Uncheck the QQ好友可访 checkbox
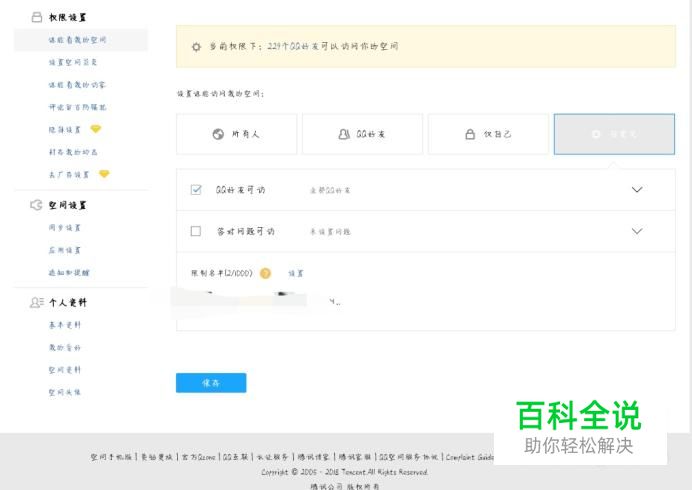The image size is (692, 490). point(196,190)
